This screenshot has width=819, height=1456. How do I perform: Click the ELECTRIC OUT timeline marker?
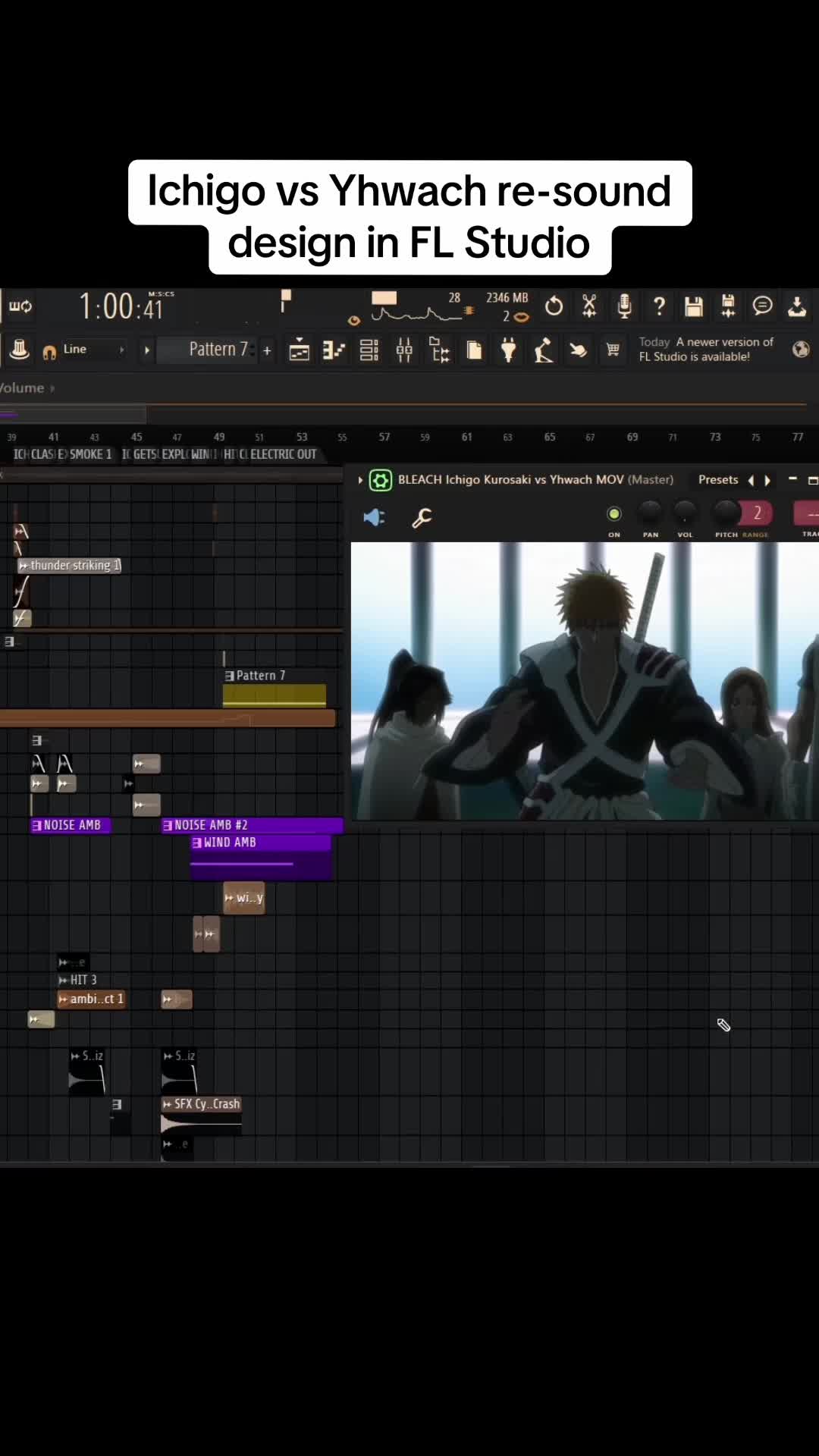[x=283, y=454]
